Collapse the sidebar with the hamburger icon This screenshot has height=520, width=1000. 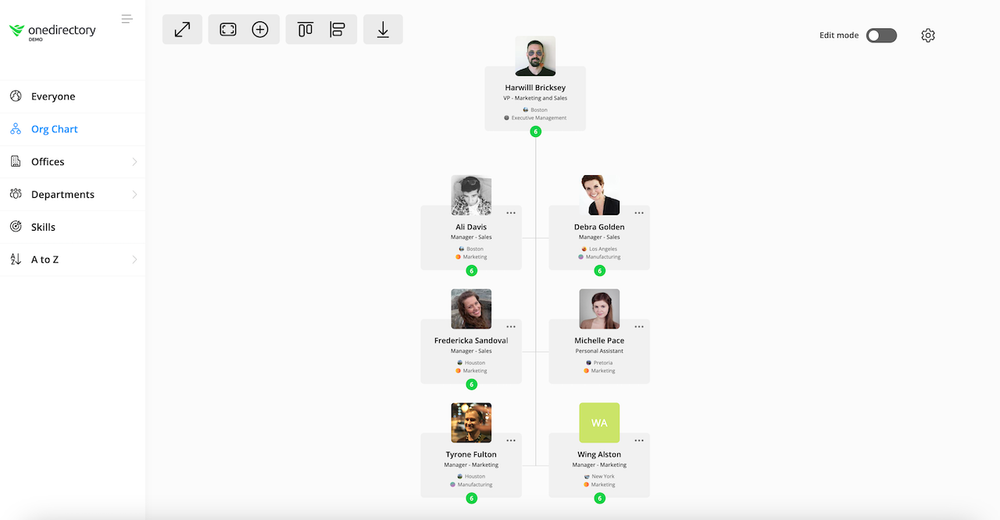tap(127, 19)
